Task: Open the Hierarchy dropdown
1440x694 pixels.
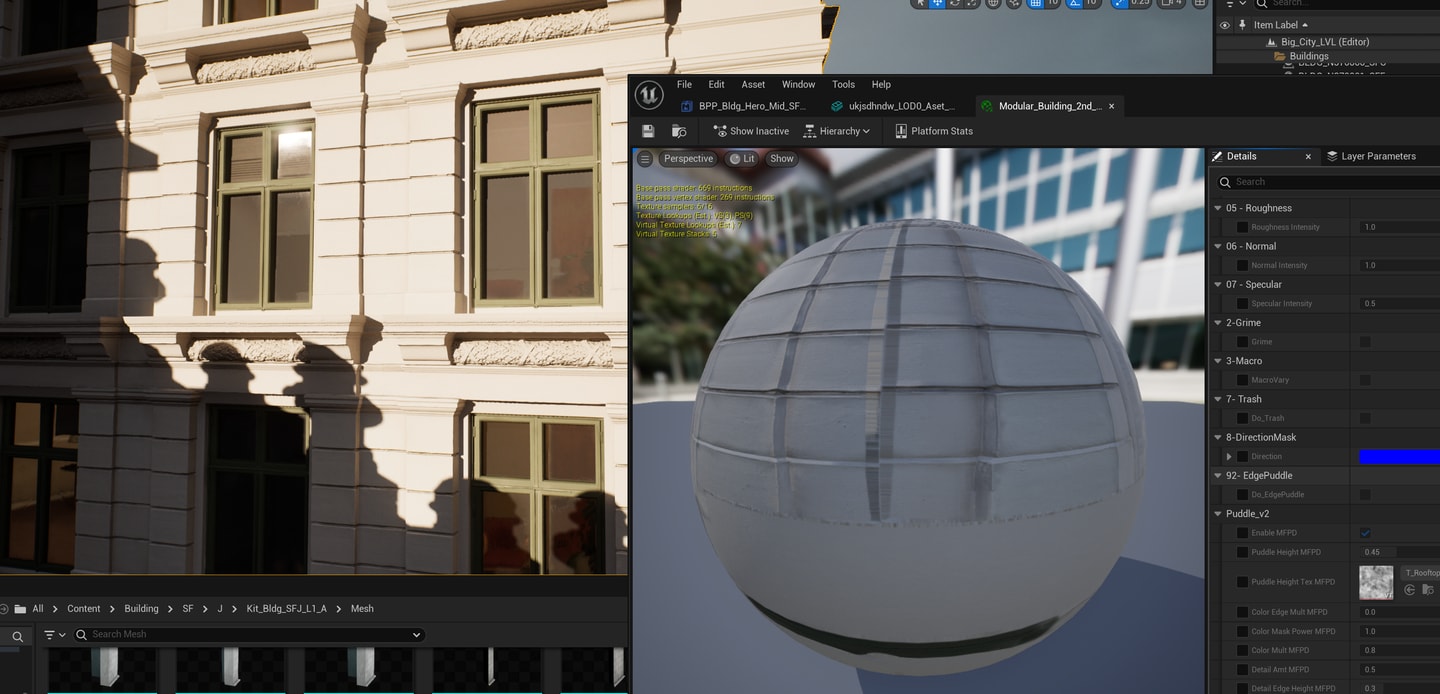Action: 837,131
